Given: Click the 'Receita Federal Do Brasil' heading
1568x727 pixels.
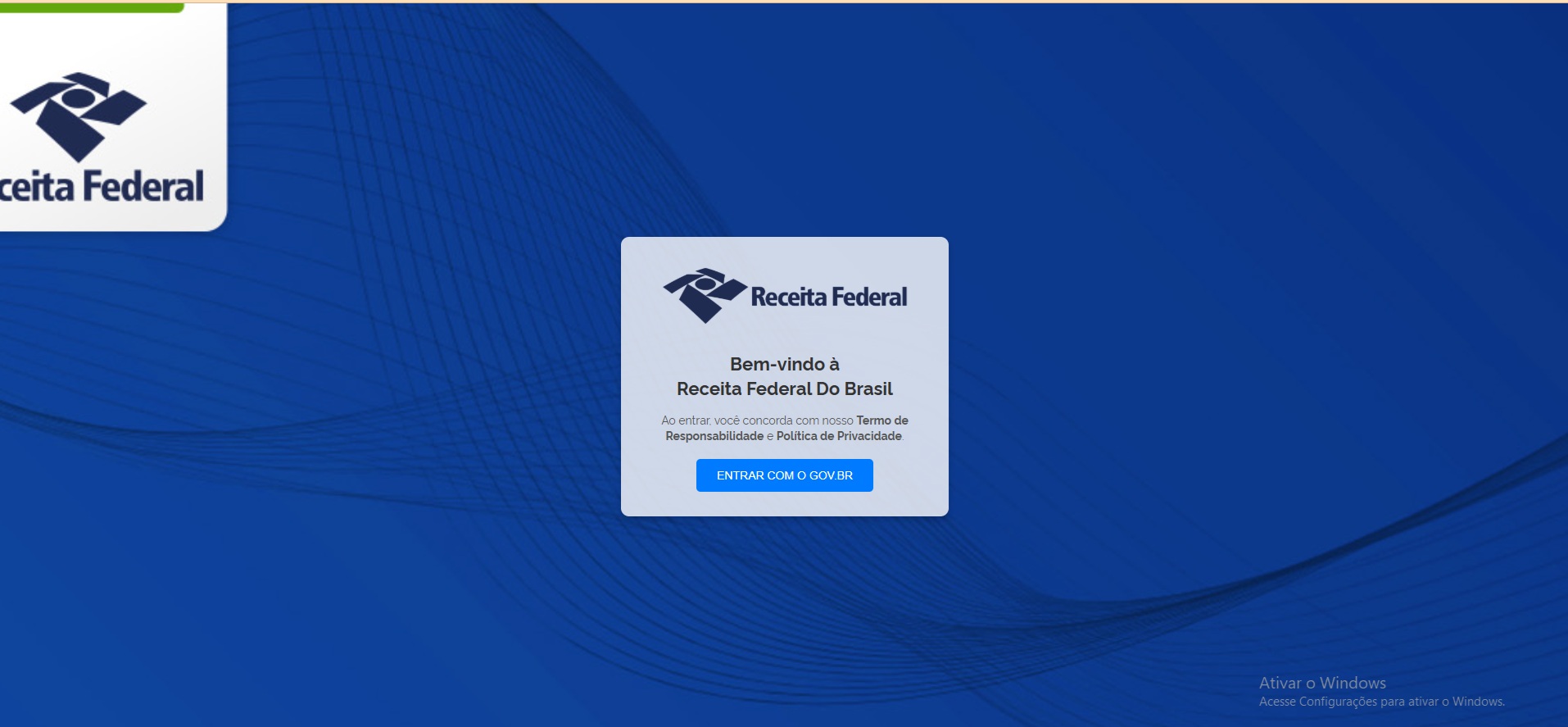Looking at the screenshot, I should pos(784,388).
